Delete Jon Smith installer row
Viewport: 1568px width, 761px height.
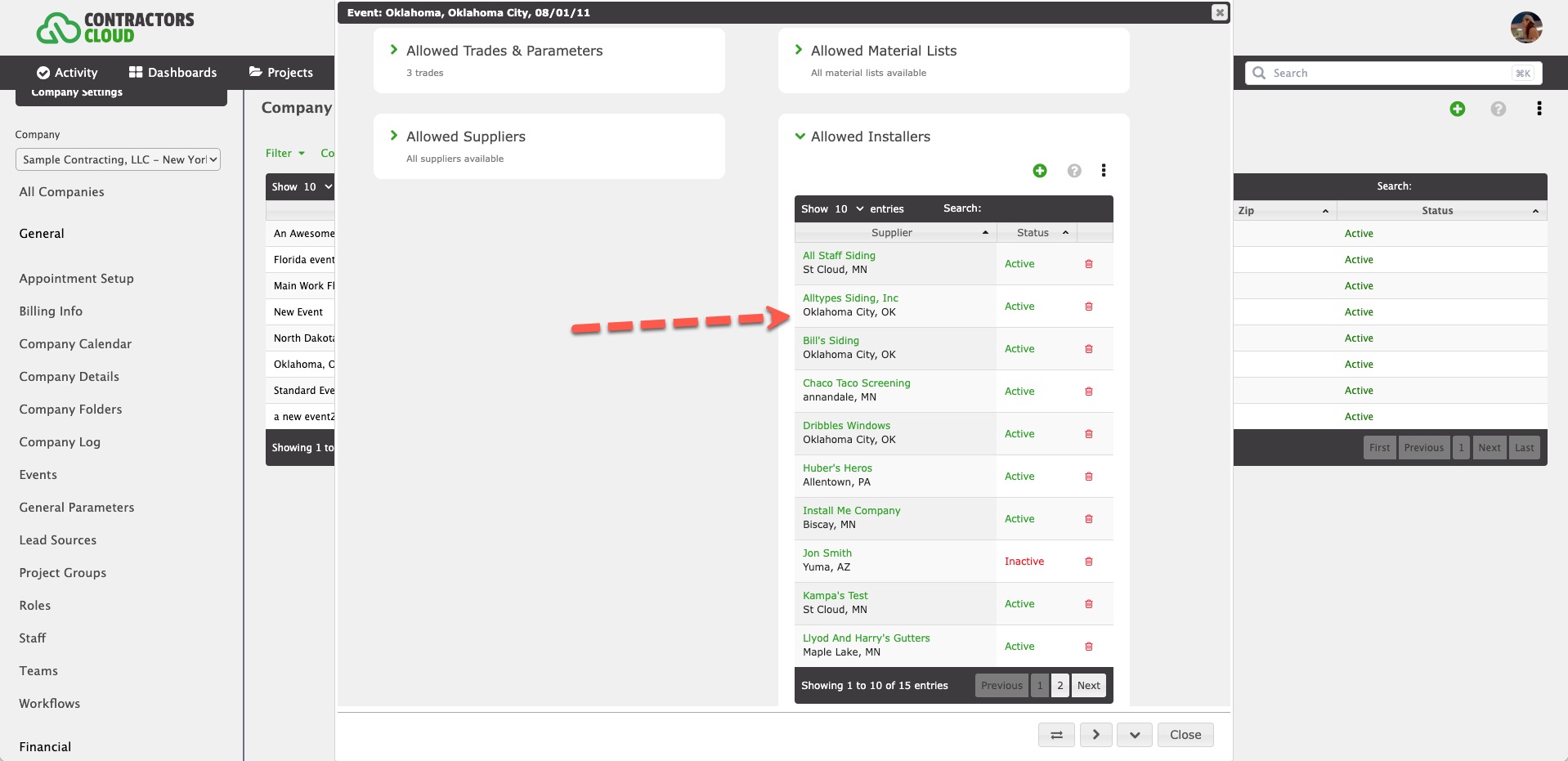pos(1089,562)
